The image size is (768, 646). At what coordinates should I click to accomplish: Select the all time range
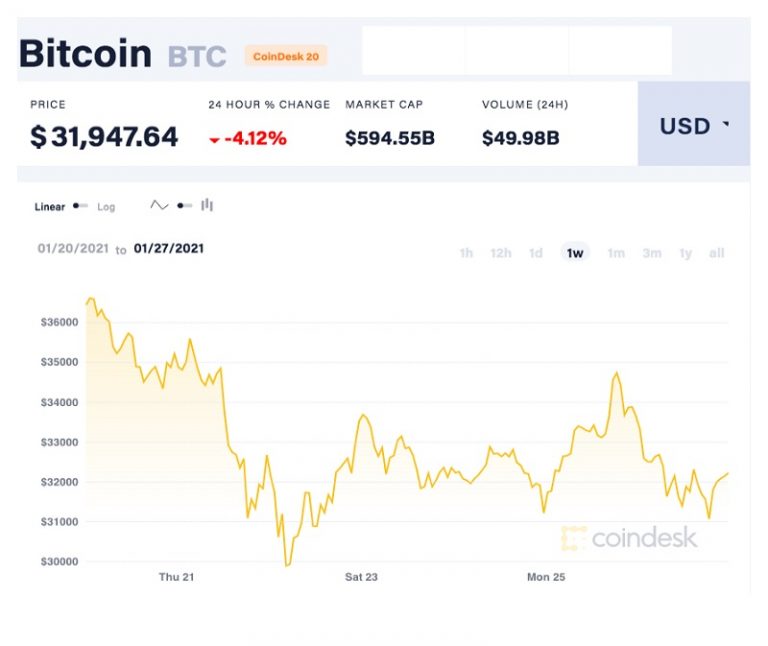click(x=717, y=253)
